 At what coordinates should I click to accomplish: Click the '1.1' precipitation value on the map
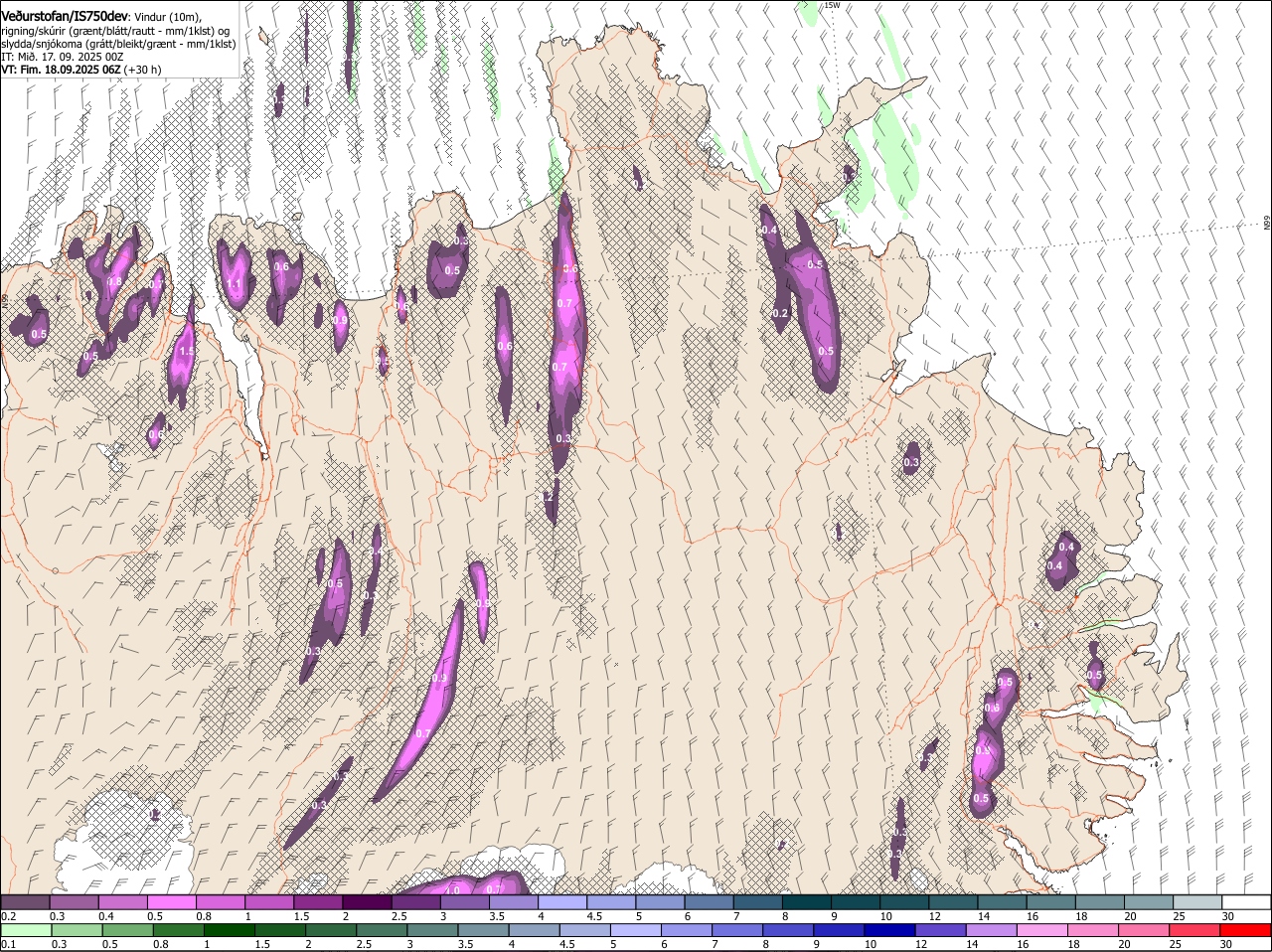point(235,284)
